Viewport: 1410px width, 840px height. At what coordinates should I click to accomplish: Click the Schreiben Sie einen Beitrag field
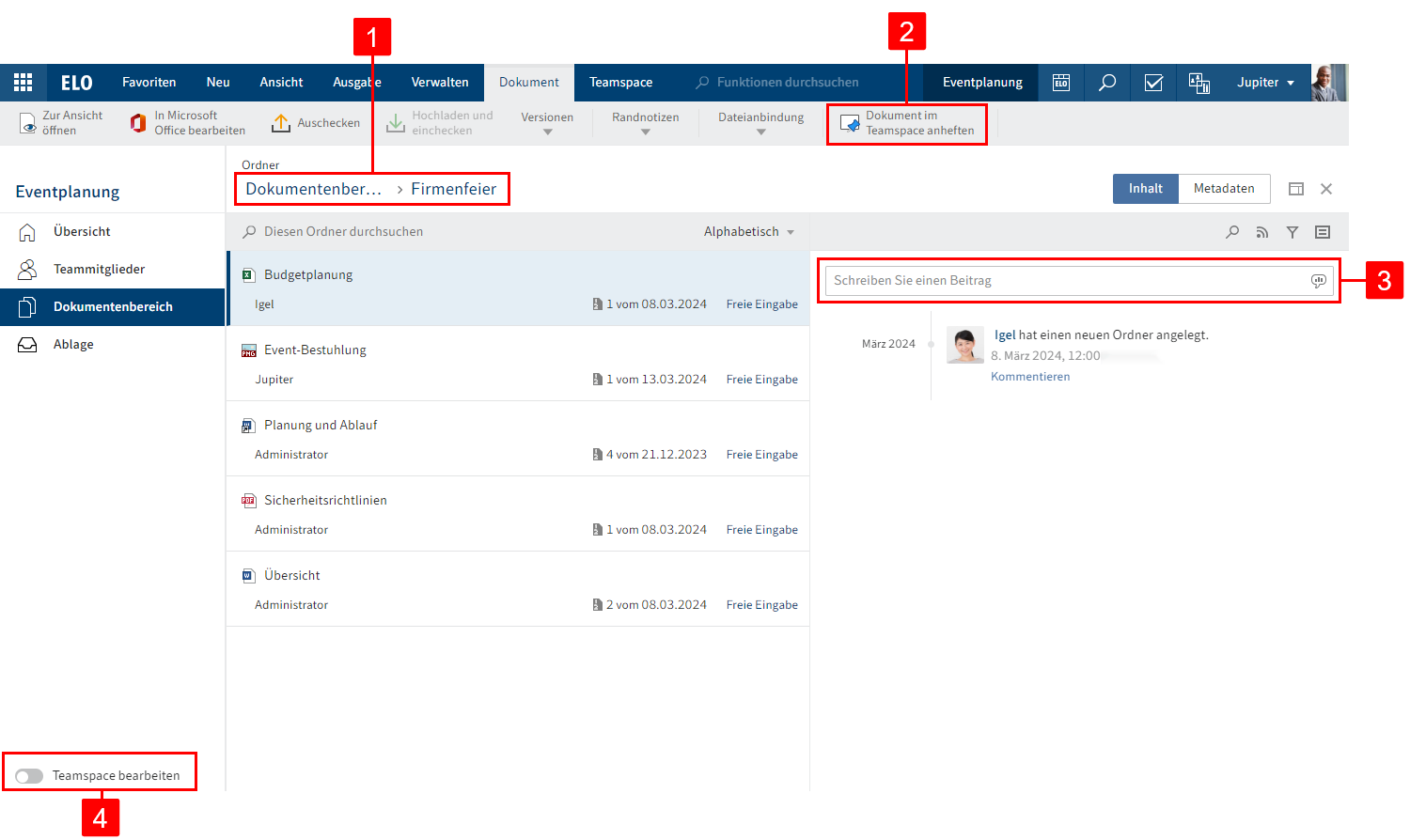pyautogui.click(x=1067, y=281)
